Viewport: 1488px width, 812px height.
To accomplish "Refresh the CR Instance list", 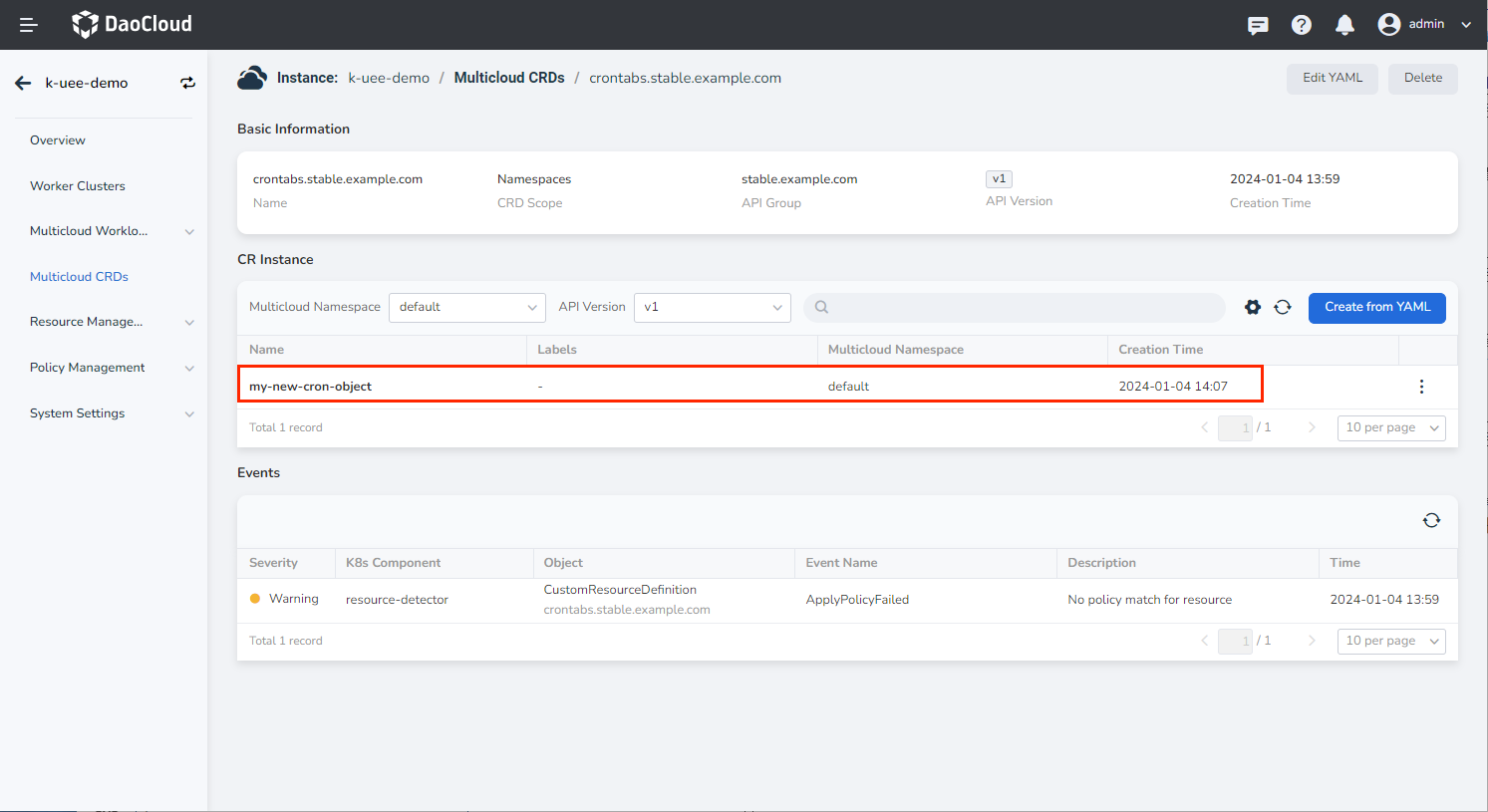I will (x=1283, y=307).
